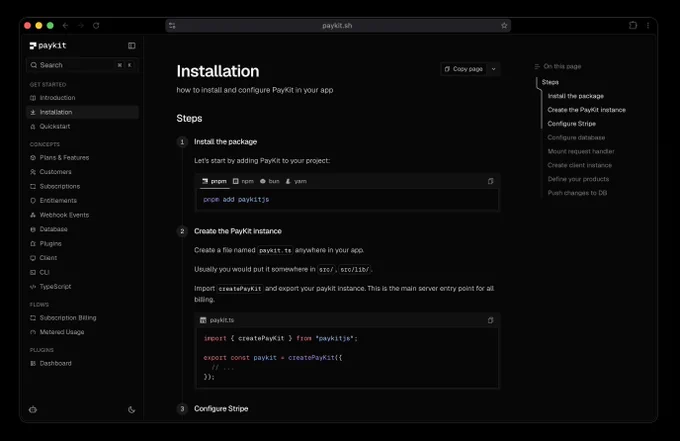Click the paykit.ts file icon

(x=203, y=320)
